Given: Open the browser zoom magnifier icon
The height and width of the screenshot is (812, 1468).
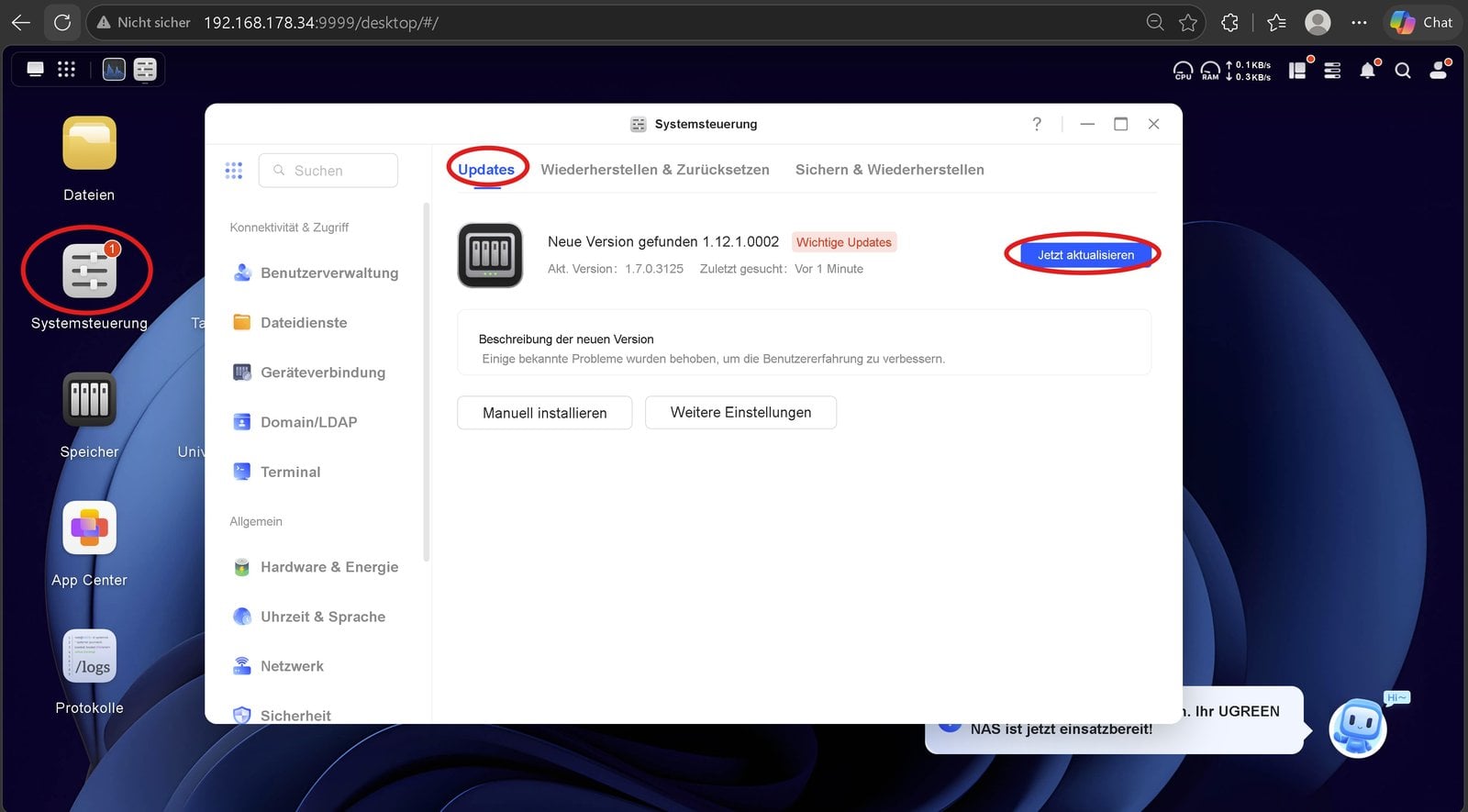Looking at the screenshot, I should 1155,22.
